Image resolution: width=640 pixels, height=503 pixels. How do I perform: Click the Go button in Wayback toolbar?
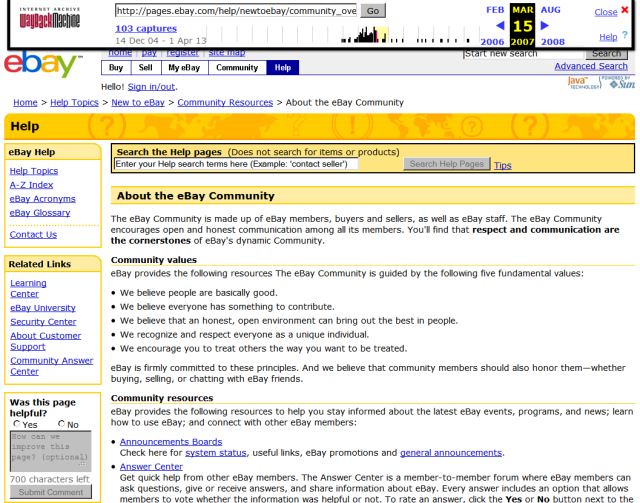click(x=373, y=11)
